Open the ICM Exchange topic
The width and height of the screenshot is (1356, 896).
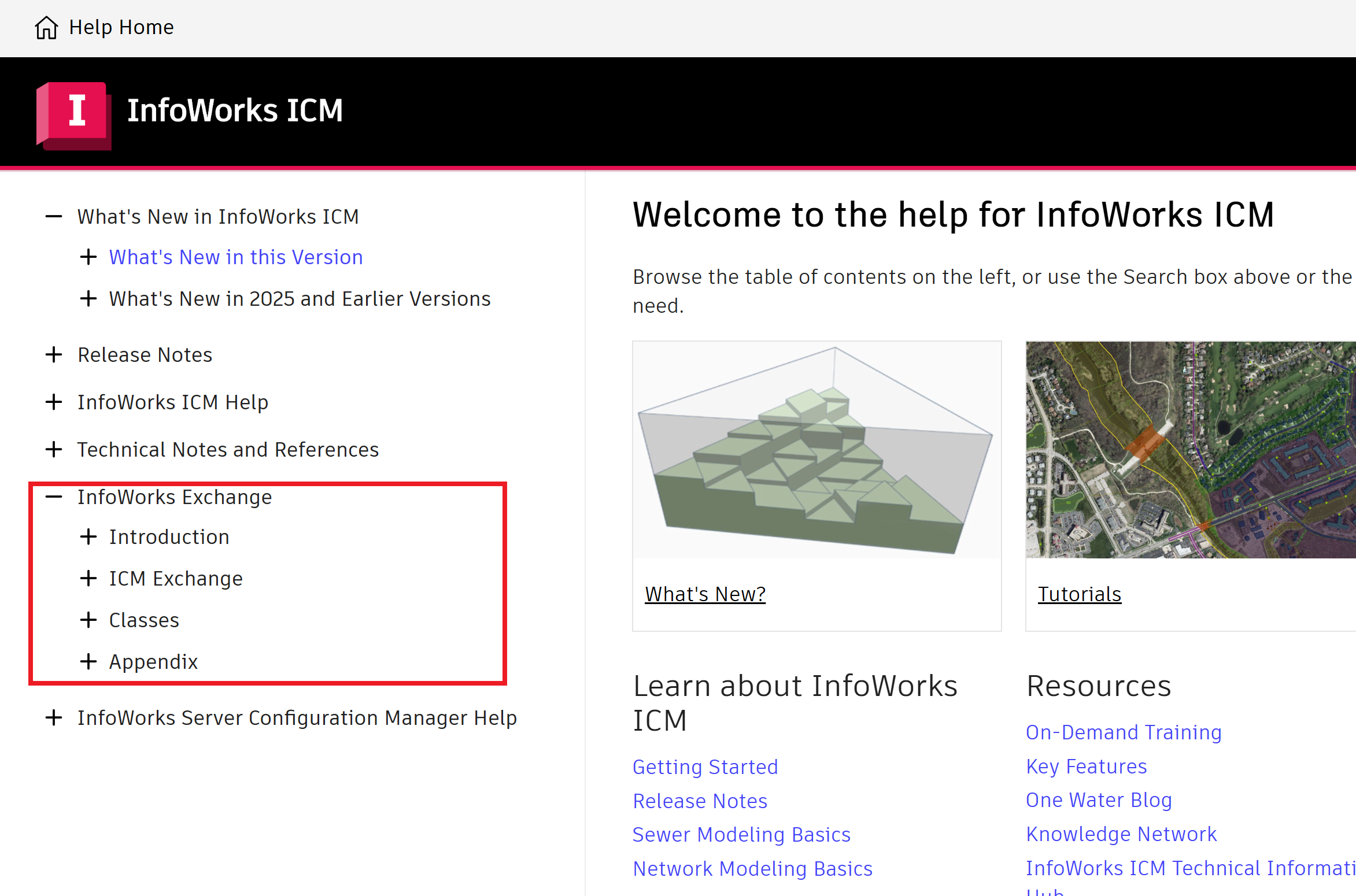176,579
